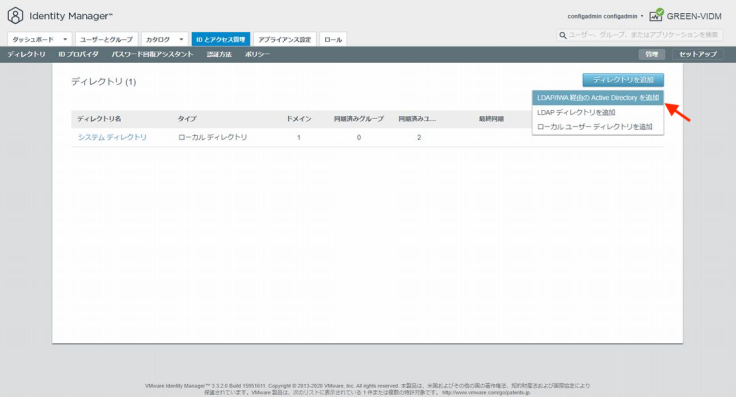Open the ダッシュボード tab dropdown arrow
This screenshot has width=736, height=397.
pyautogui.click(x=65, y=39)
